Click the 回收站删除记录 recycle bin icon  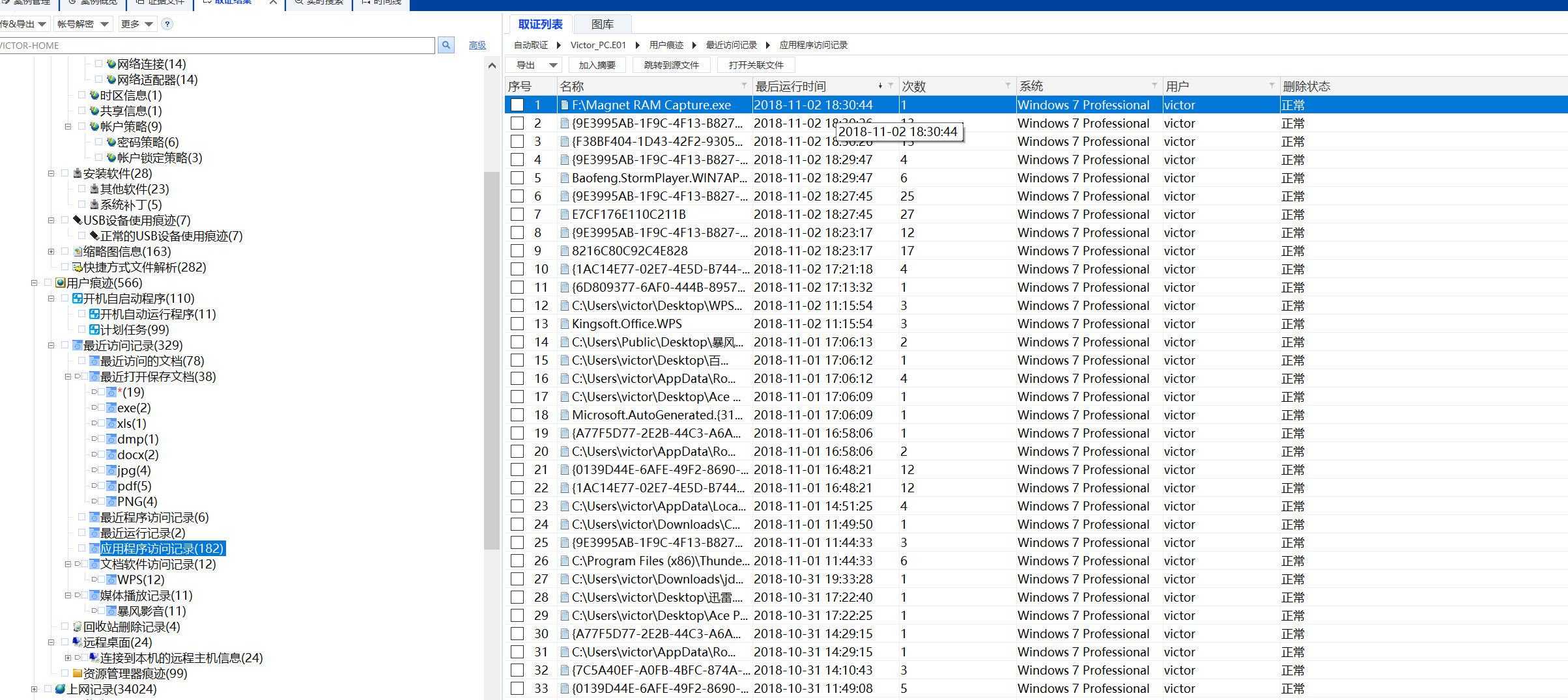pos(78,626)
